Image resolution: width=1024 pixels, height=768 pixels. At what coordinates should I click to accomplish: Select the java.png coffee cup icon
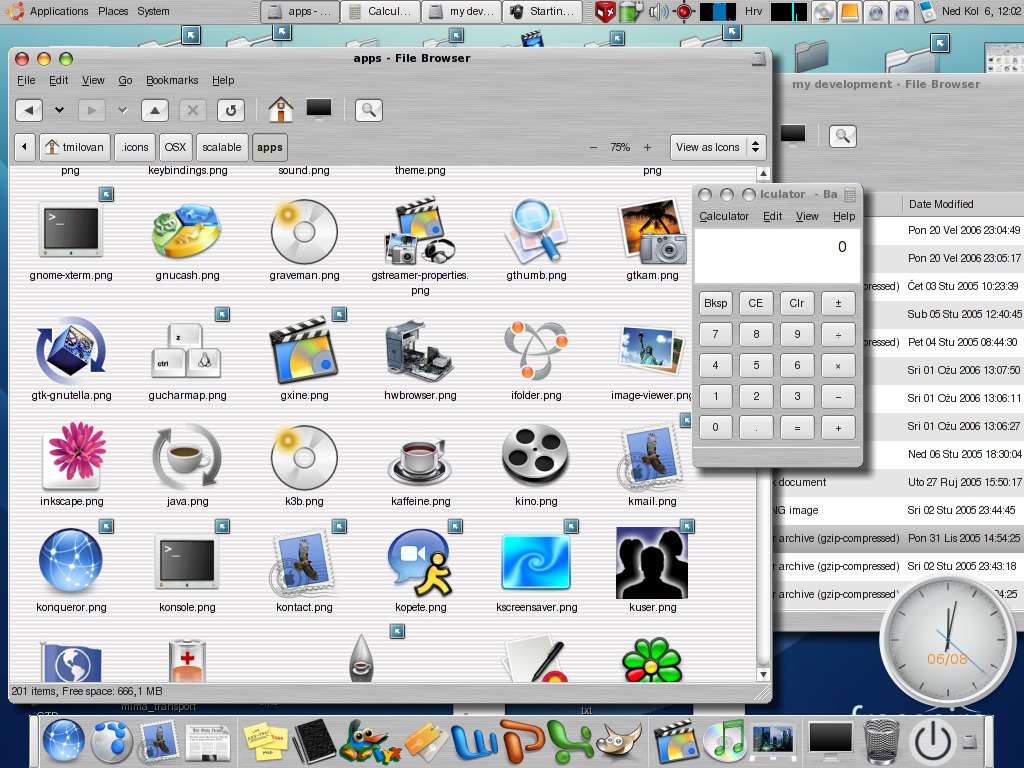(x=187, y=456)
